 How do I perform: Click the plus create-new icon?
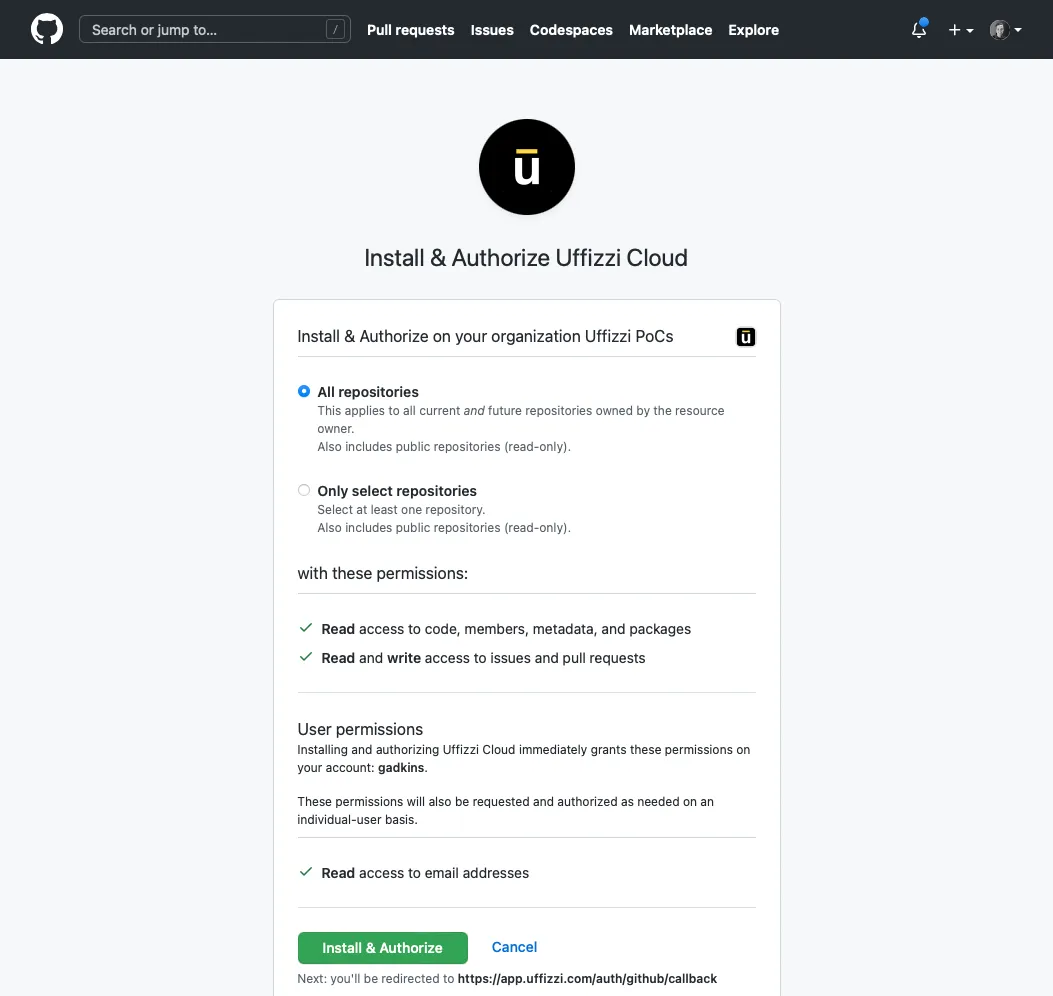coord(954,30)
